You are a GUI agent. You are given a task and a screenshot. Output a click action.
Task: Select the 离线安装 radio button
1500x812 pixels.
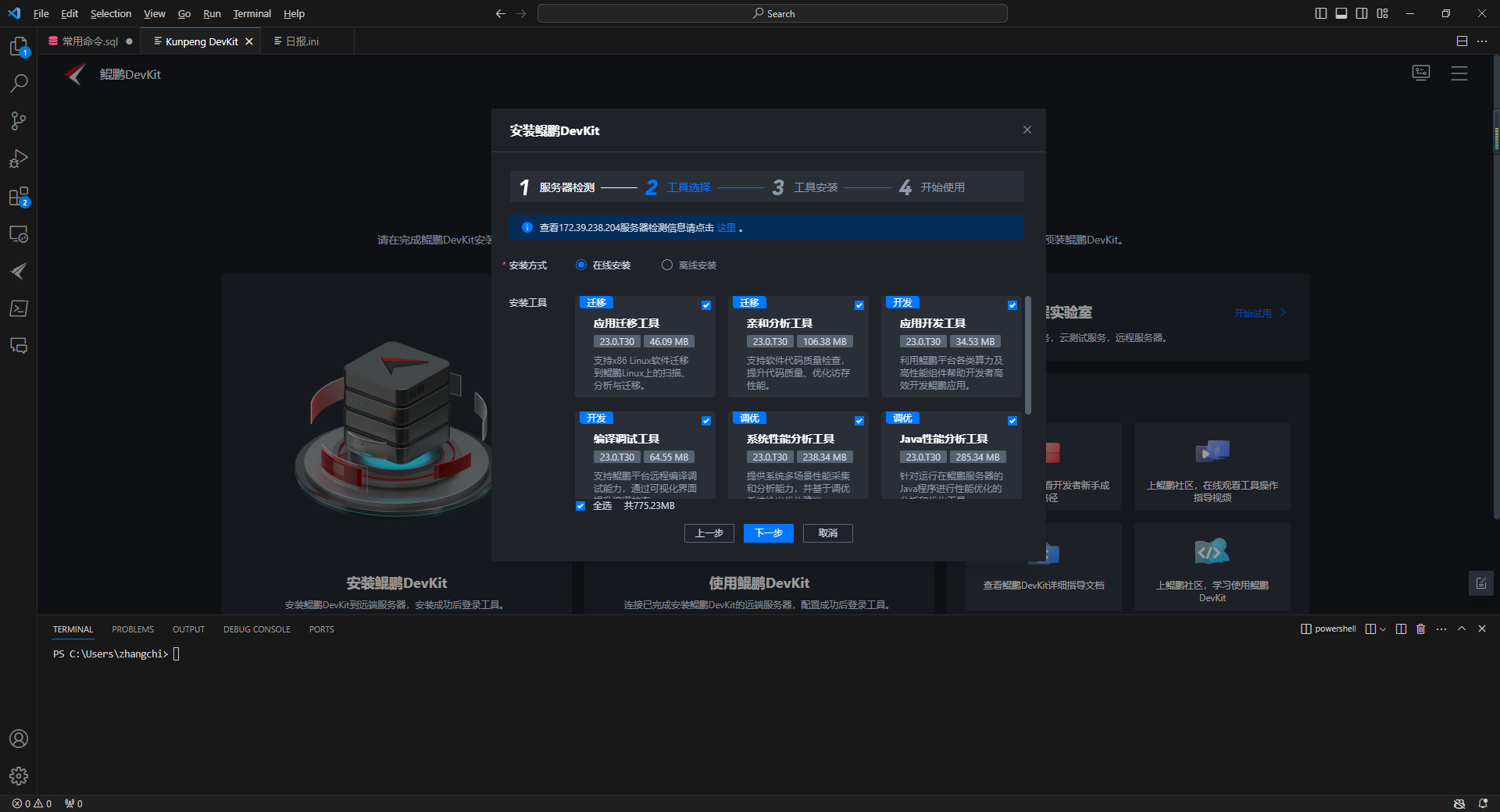667,265
